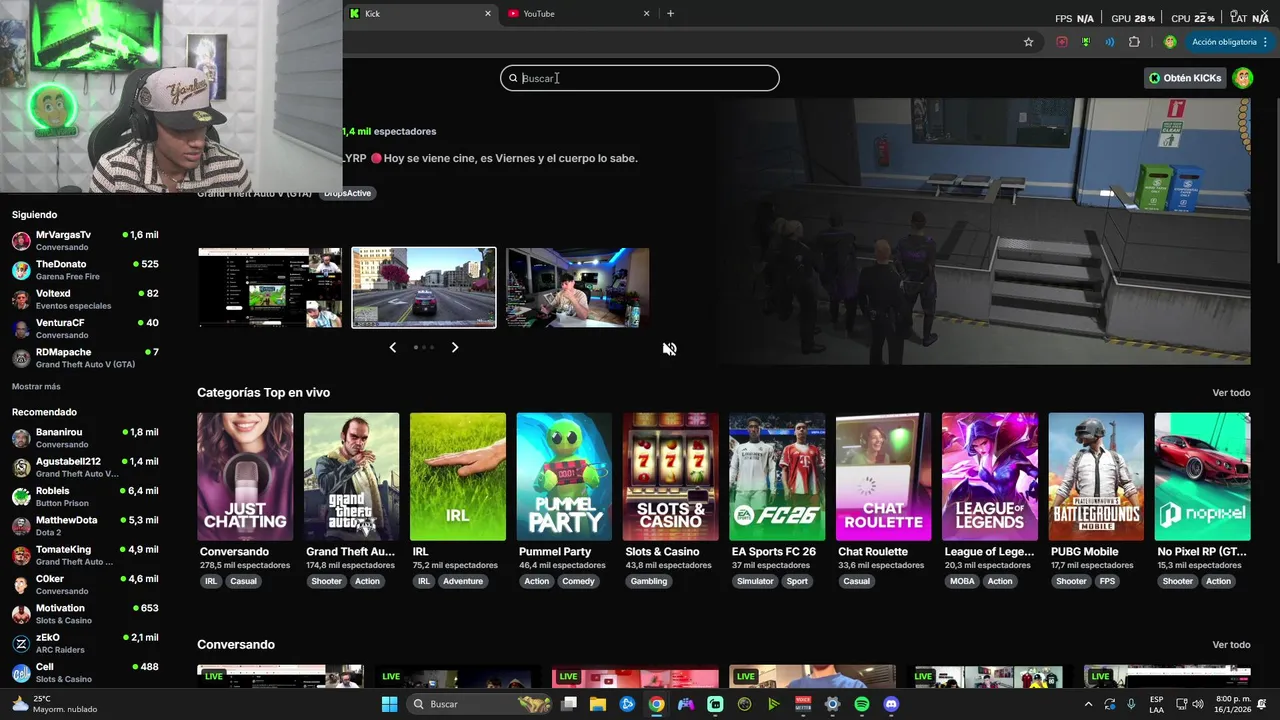The image size is (1280, 720).
Task: Open TheDonato channel in sidebar
Action: pyautogui.click(x=85, y=270)
